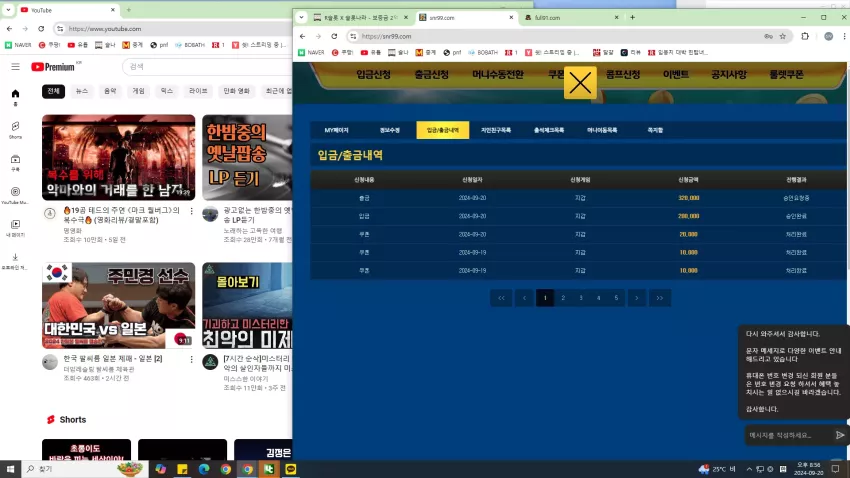Viewport: 850px width, 478px height.
Task: Jump to the first page of records
Action: click(x=501, y=298)
